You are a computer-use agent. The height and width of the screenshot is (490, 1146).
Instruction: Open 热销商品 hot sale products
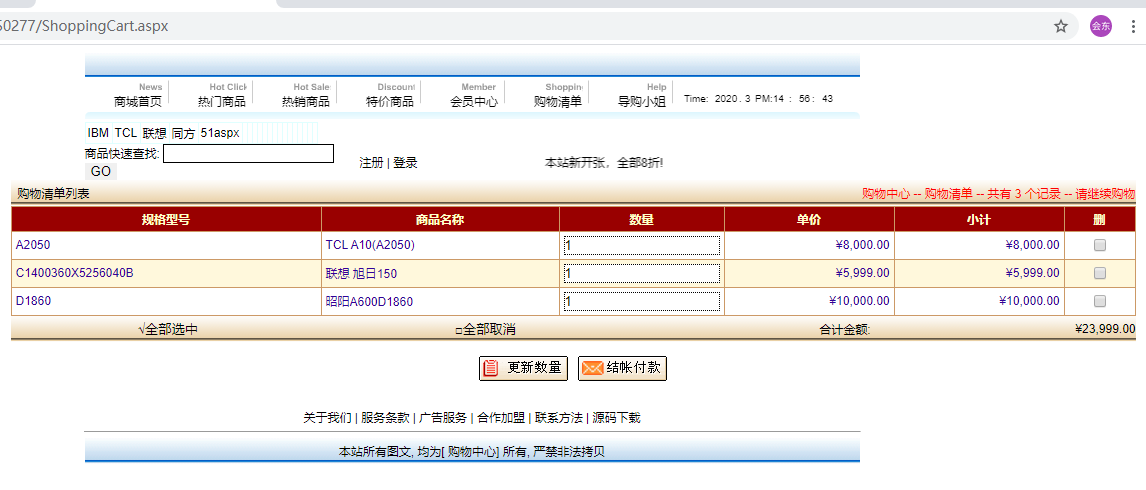pyautogui.click(x=306, y=102)
